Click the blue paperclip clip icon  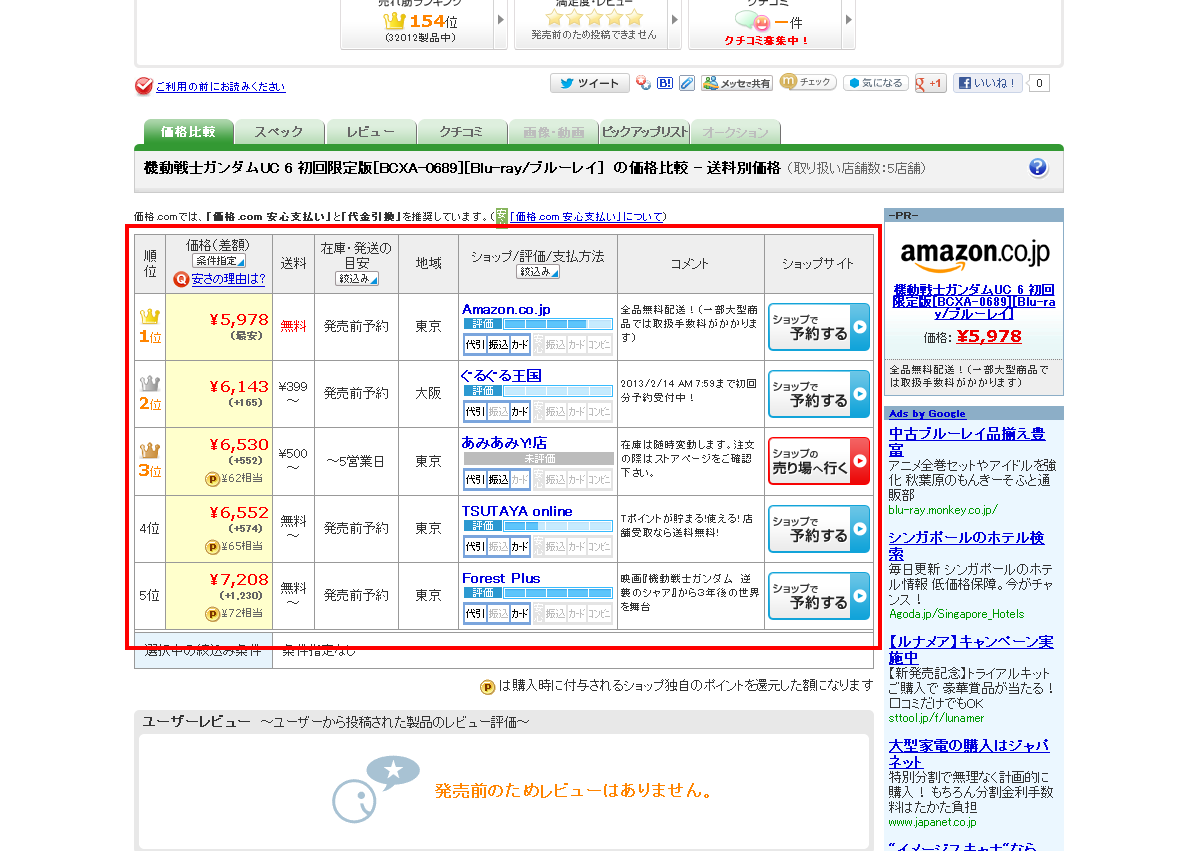(x=687, y=83)
